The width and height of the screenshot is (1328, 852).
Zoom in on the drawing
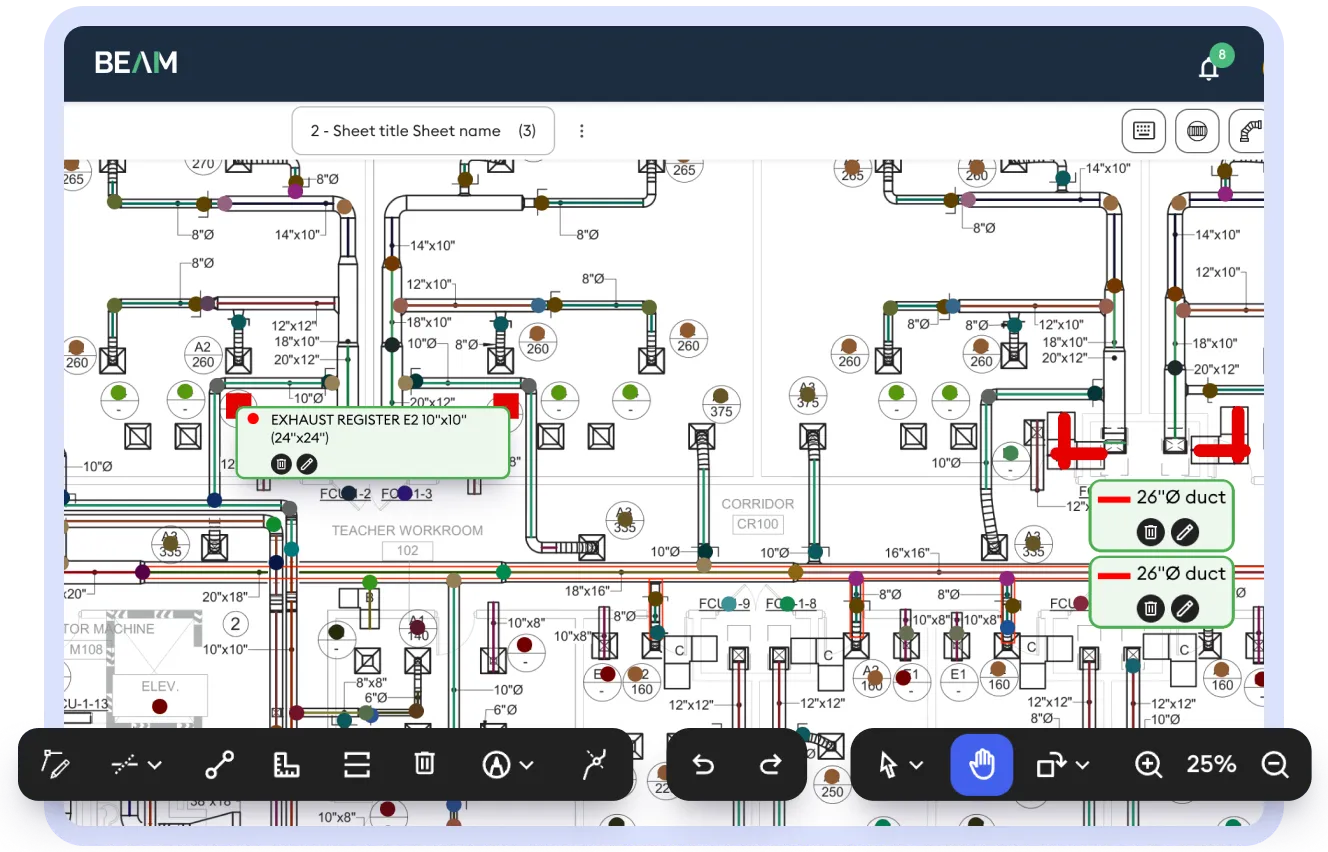click(1148, 765)
